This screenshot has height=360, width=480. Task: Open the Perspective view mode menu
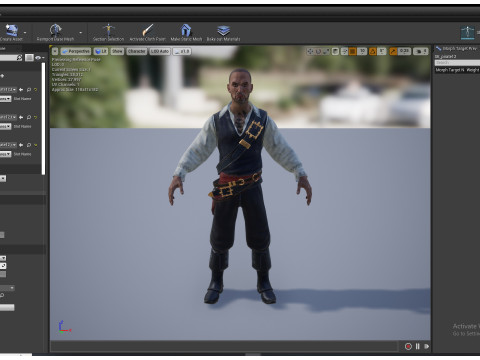point(76,51)
